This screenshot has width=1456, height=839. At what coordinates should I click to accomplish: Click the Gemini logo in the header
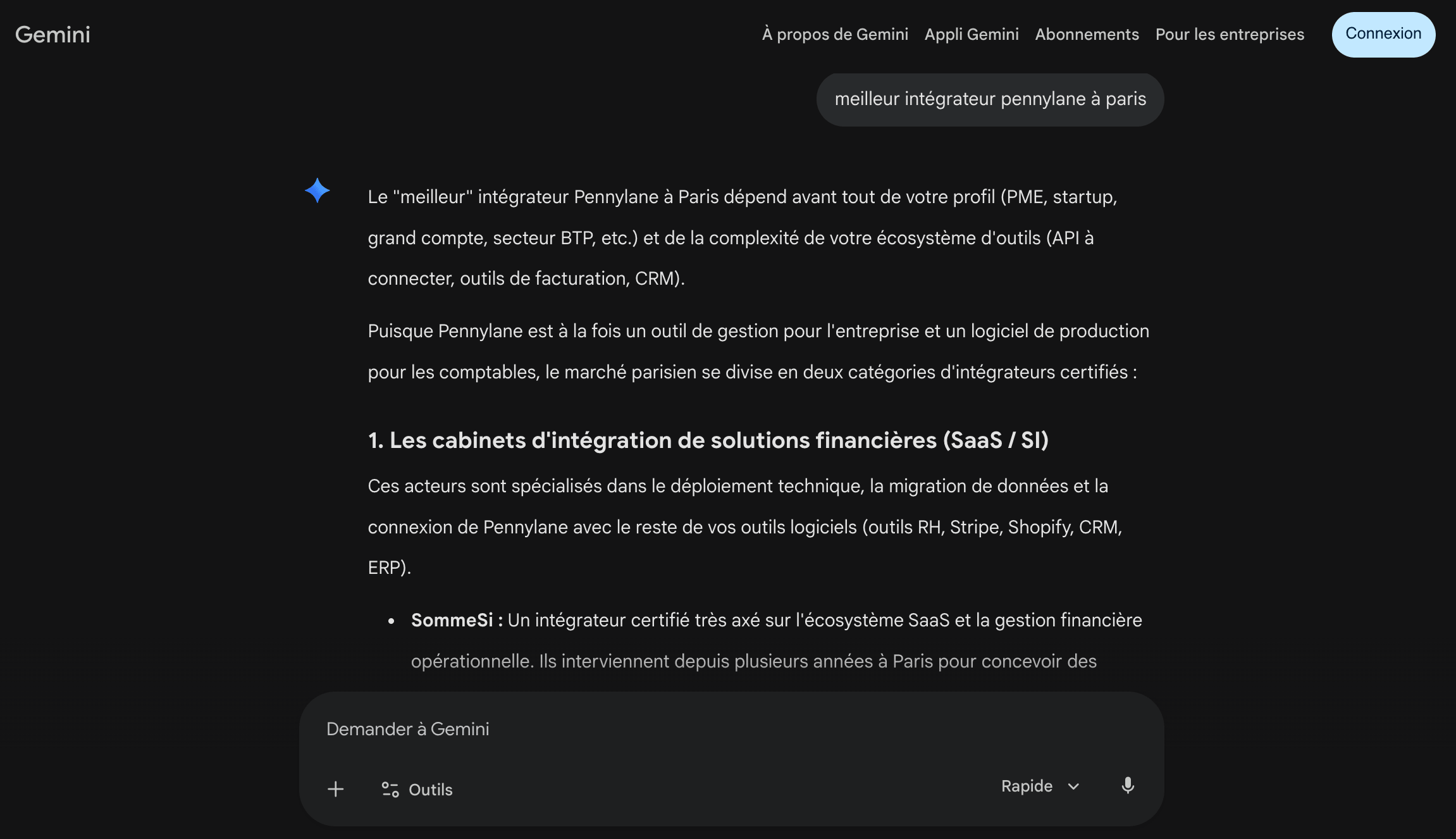click(x=52, y=34)
